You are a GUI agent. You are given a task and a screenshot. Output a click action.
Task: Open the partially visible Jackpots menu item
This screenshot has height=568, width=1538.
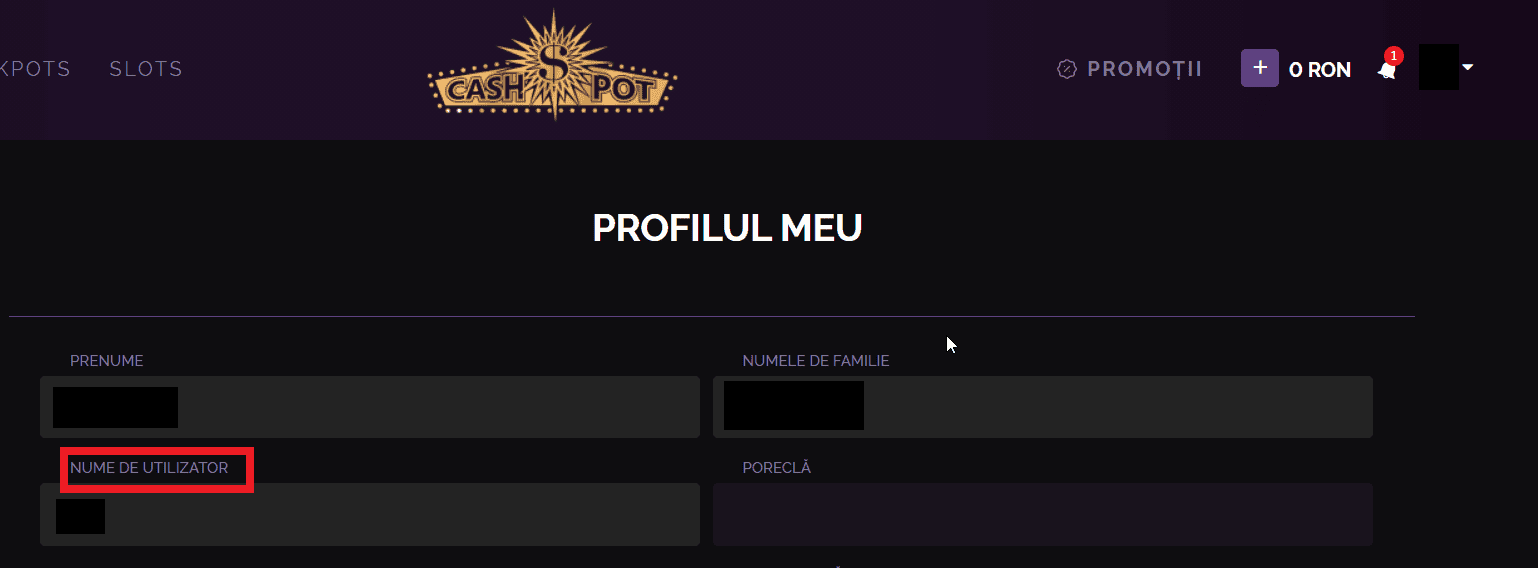click(35, 69)
